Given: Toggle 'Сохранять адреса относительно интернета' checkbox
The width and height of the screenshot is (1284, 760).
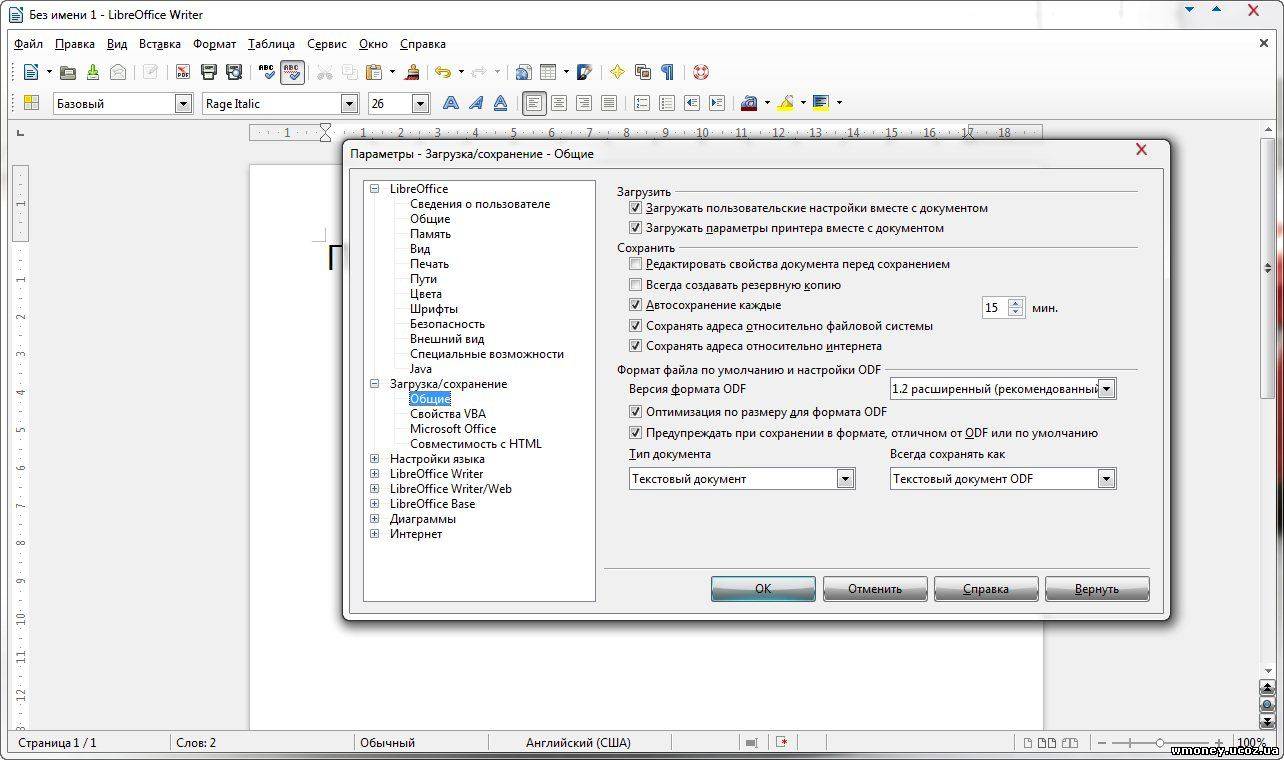Looking at the screenshot, I should (x=635, y=346).
